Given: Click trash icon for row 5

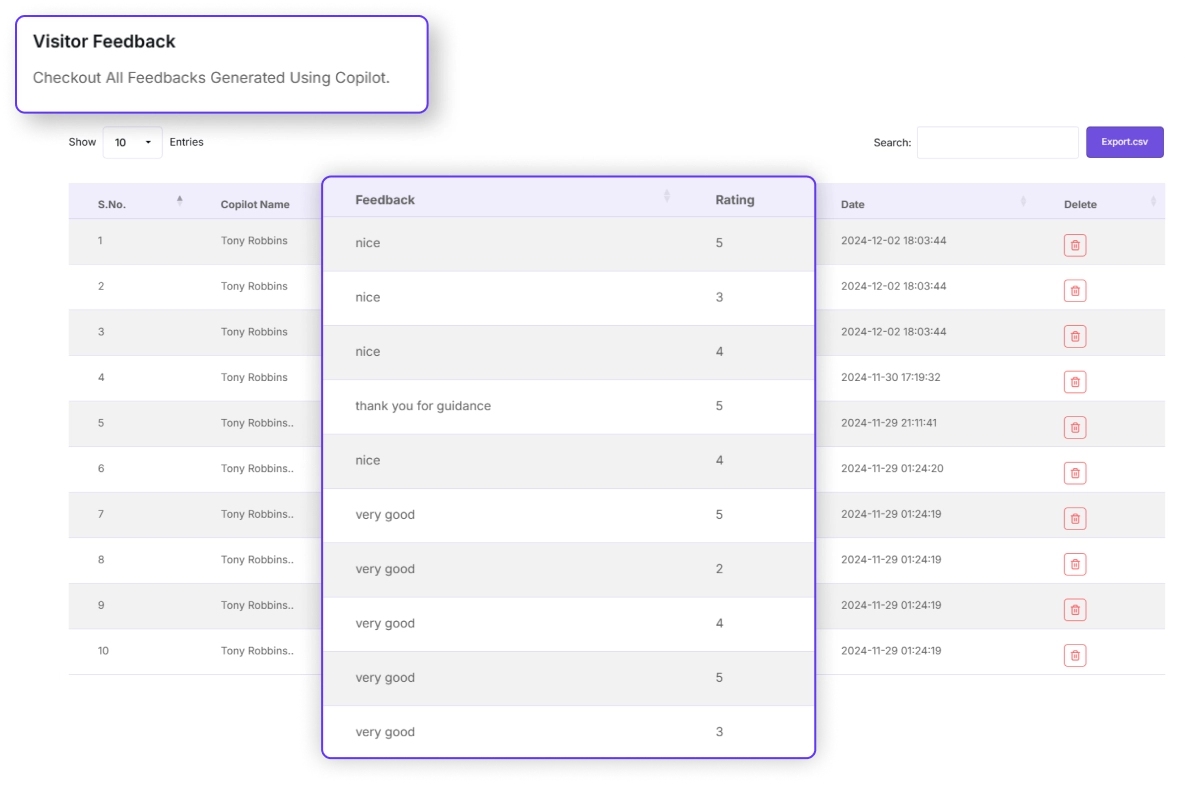Looking at the screenshot, I should (1075, 428).
